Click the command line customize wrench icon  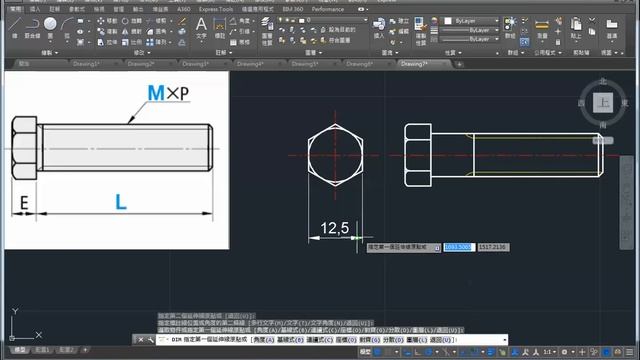click(x=150, y=340)
